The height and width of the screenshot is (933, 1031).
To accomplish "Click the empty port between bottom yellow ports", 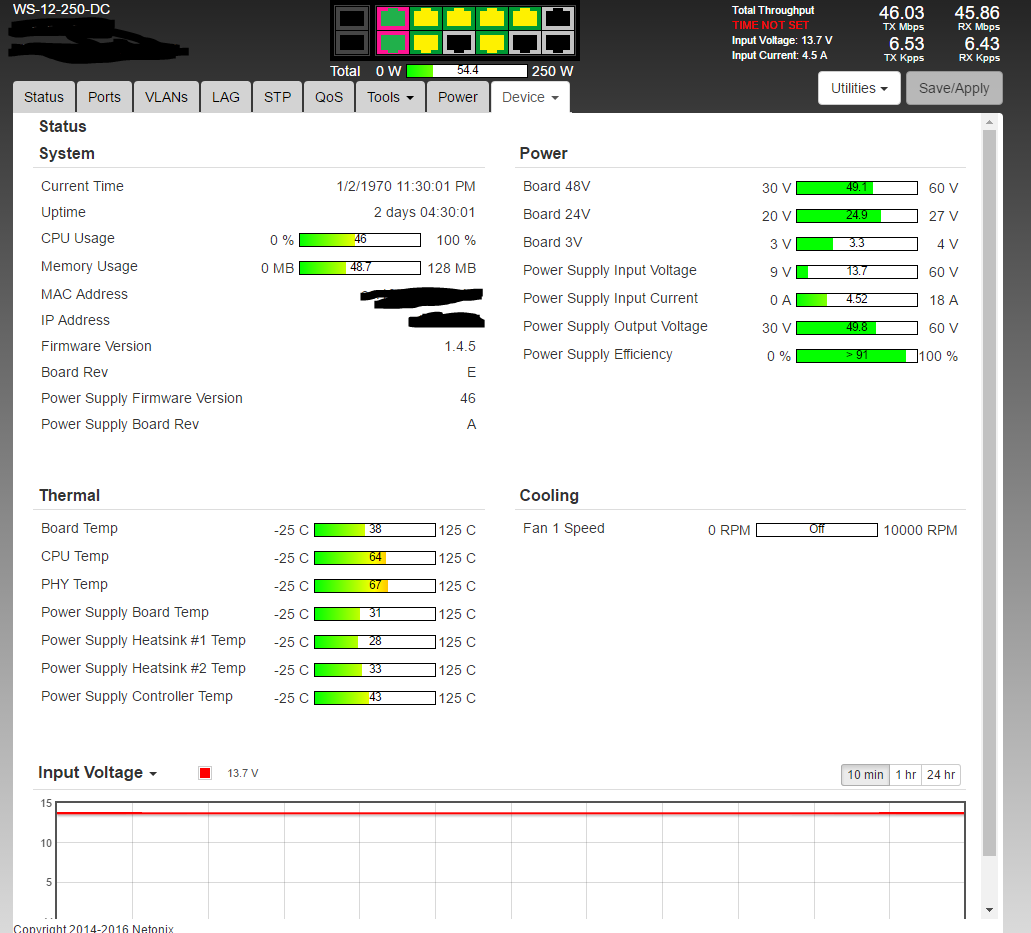I will 459,42.
